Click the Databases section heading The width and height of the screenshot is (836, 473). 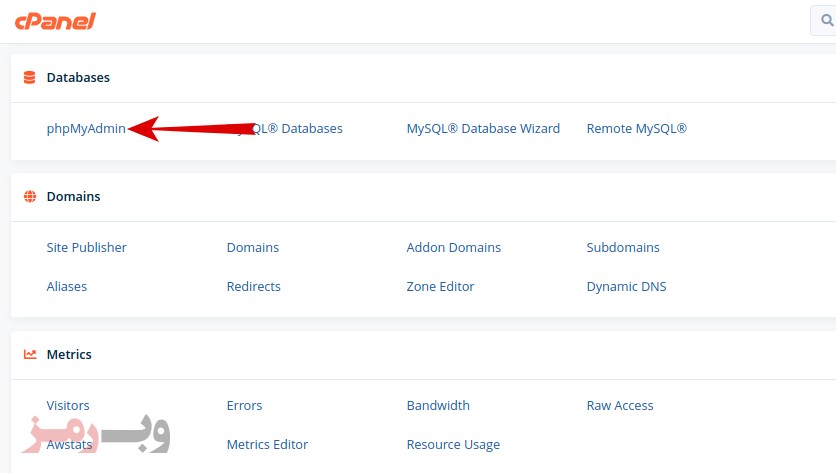pos(78,77)
